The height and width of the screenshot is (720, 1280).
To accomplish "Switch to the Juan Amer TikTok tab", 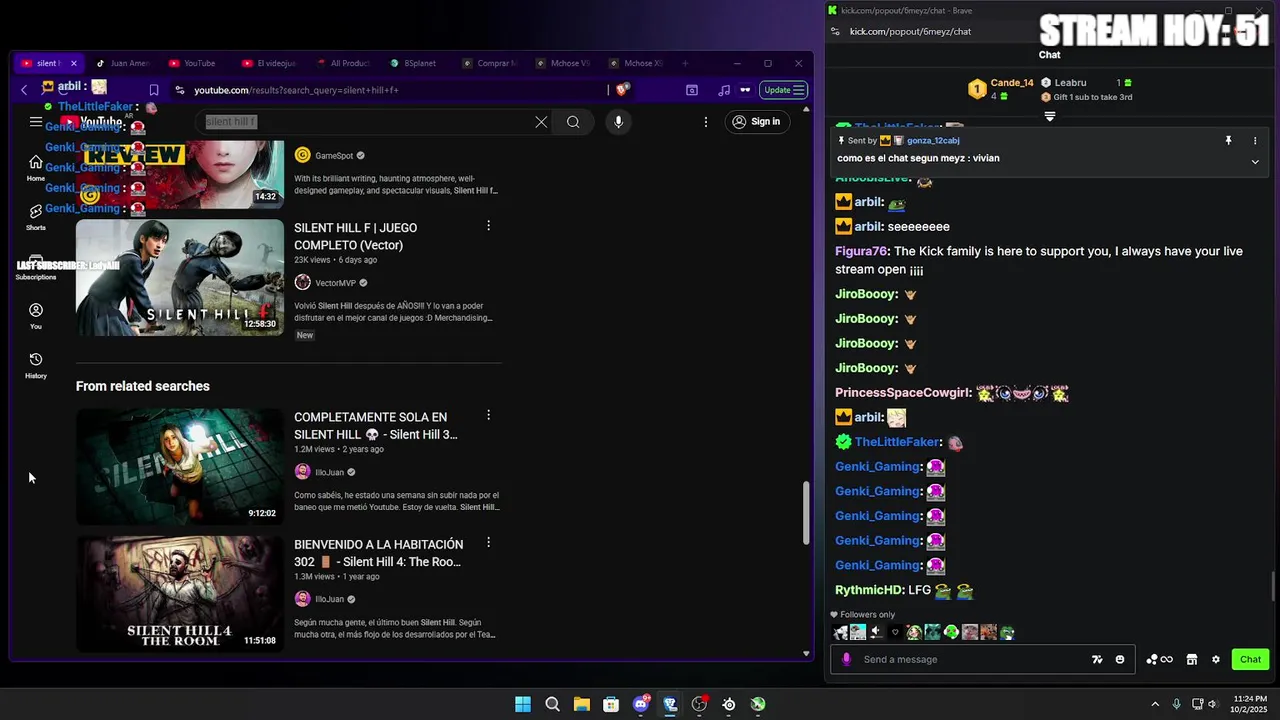I will tap(123, 63).
